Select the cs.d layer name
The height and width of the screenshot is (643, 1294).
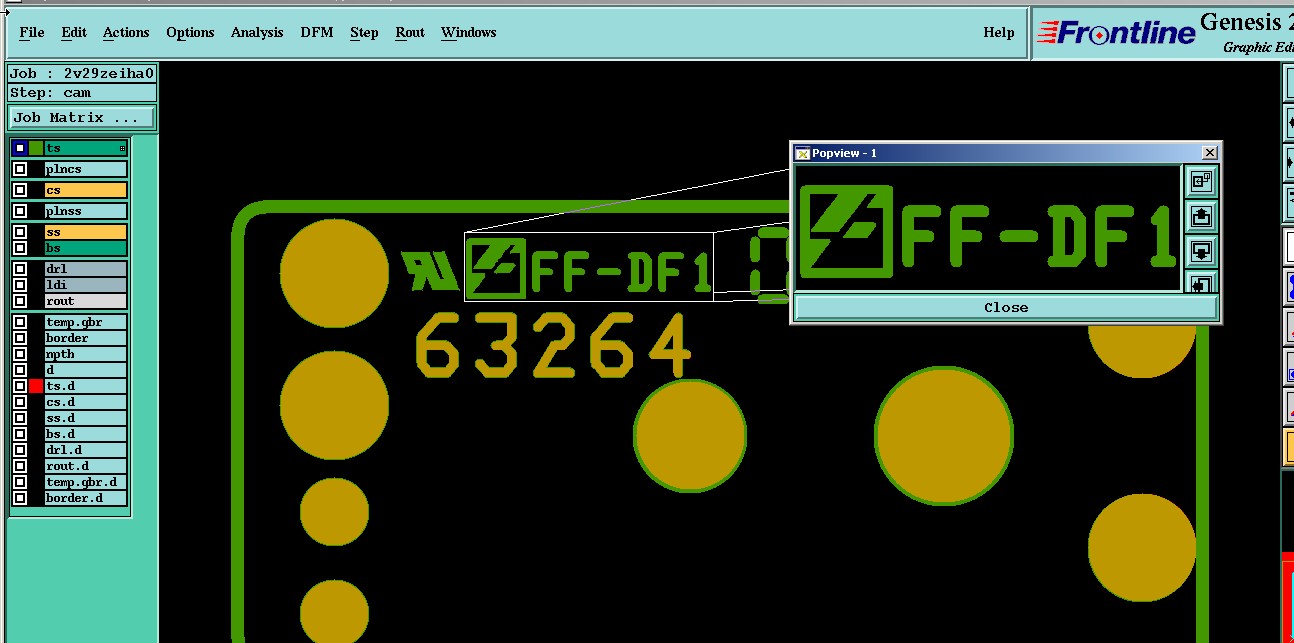(86, 402)
